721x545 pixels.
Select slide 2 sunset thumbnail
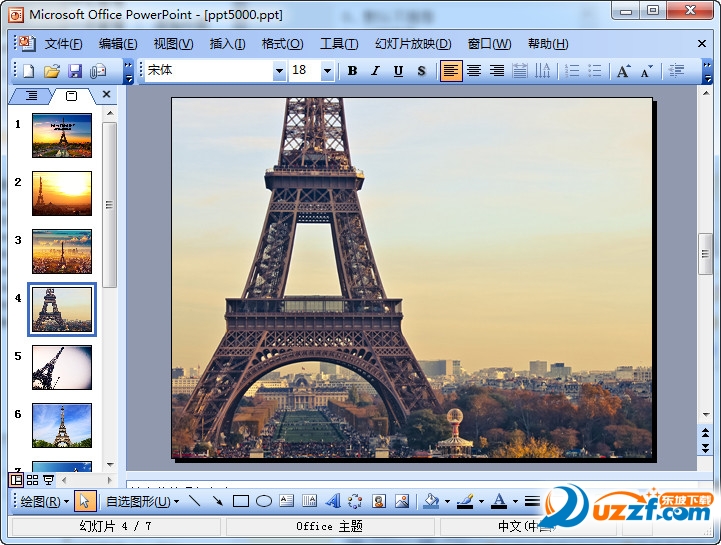62,193
